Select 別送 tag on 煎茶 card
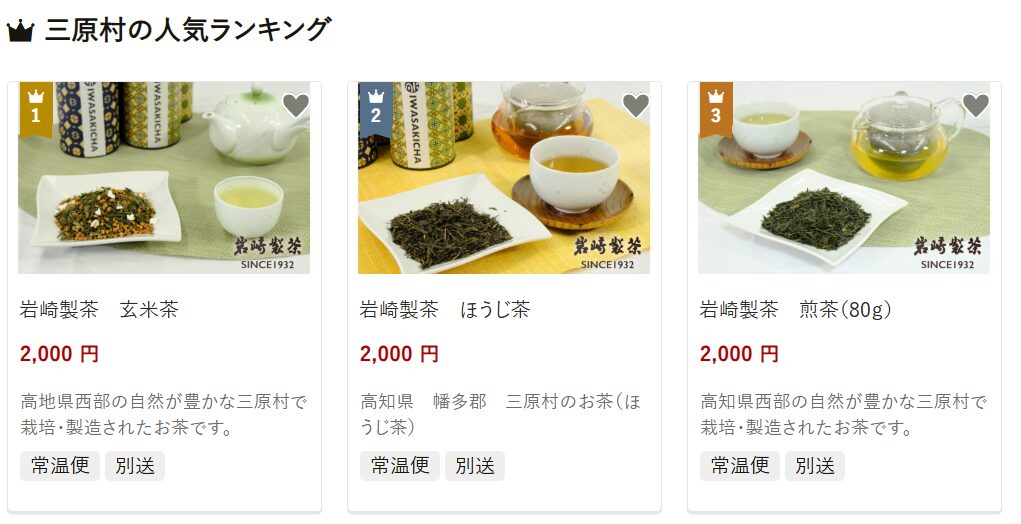Viewport: 1021px width, 524px height. 815,466
